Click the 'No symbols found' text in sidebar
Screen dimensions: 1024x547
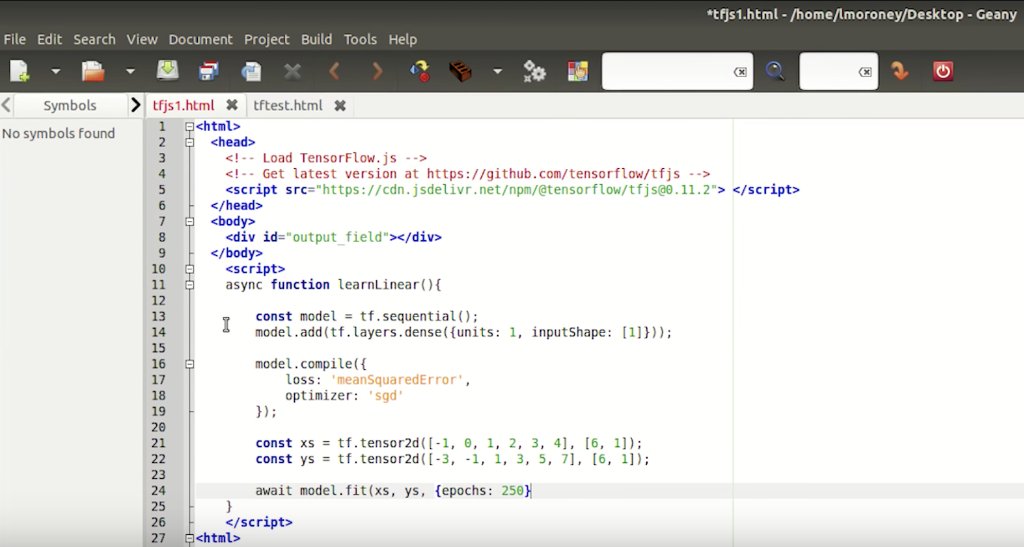pos(58,133)
